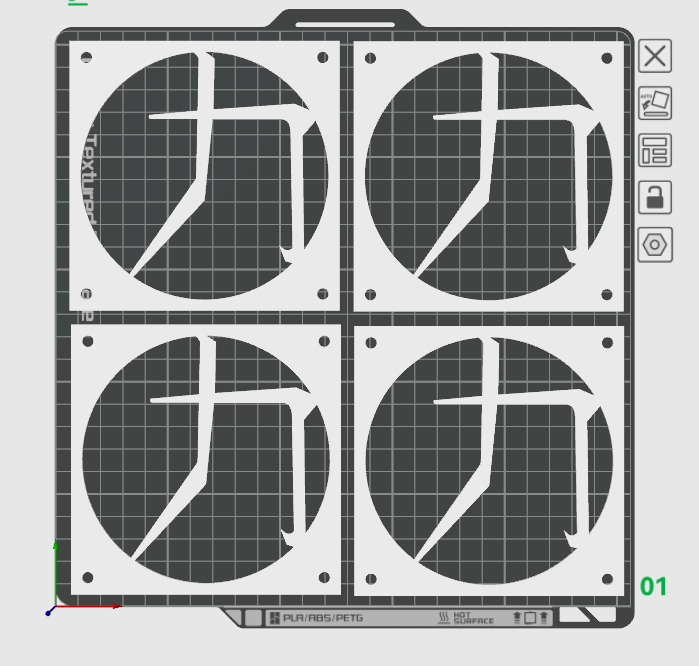The image size is (699, 666).
Task: Select the bottom-right fan grille model
Action: (489, 461)
